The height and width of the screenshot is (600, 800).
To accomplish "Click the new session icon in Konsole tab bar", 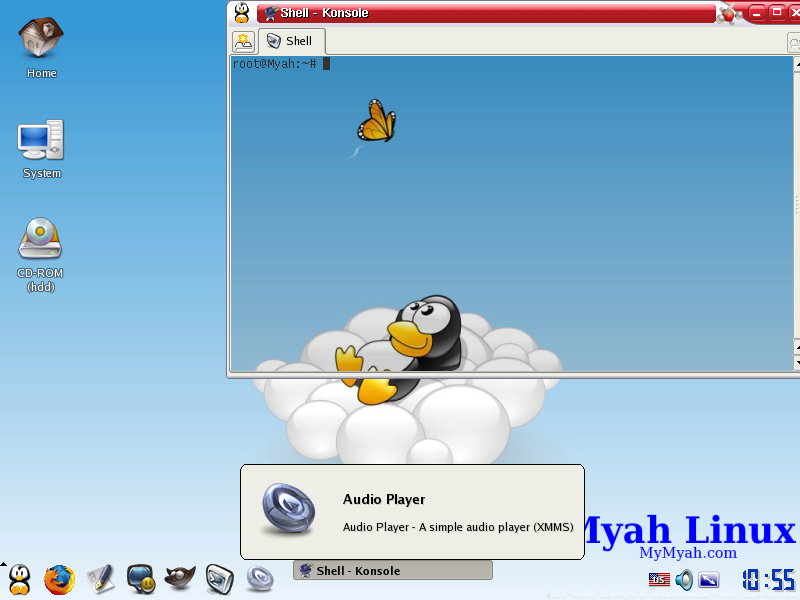I will [x=243, y=41].
